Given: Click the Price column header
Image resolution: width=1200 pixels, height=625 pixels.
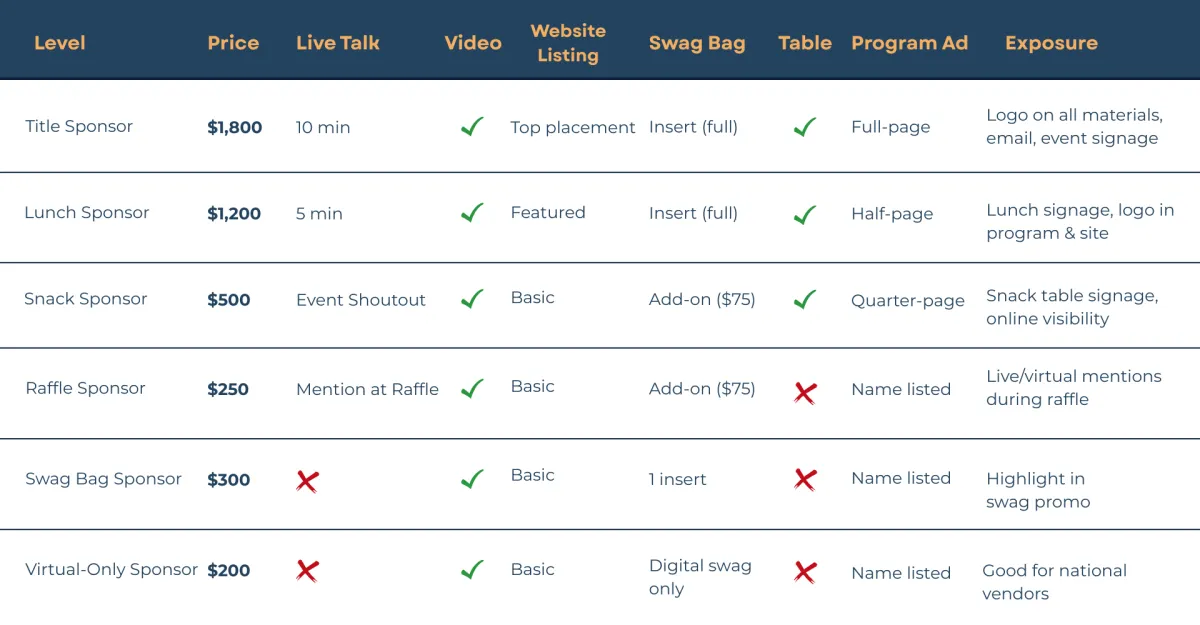Looking at the screenshot, I should [x=233, y=43].
